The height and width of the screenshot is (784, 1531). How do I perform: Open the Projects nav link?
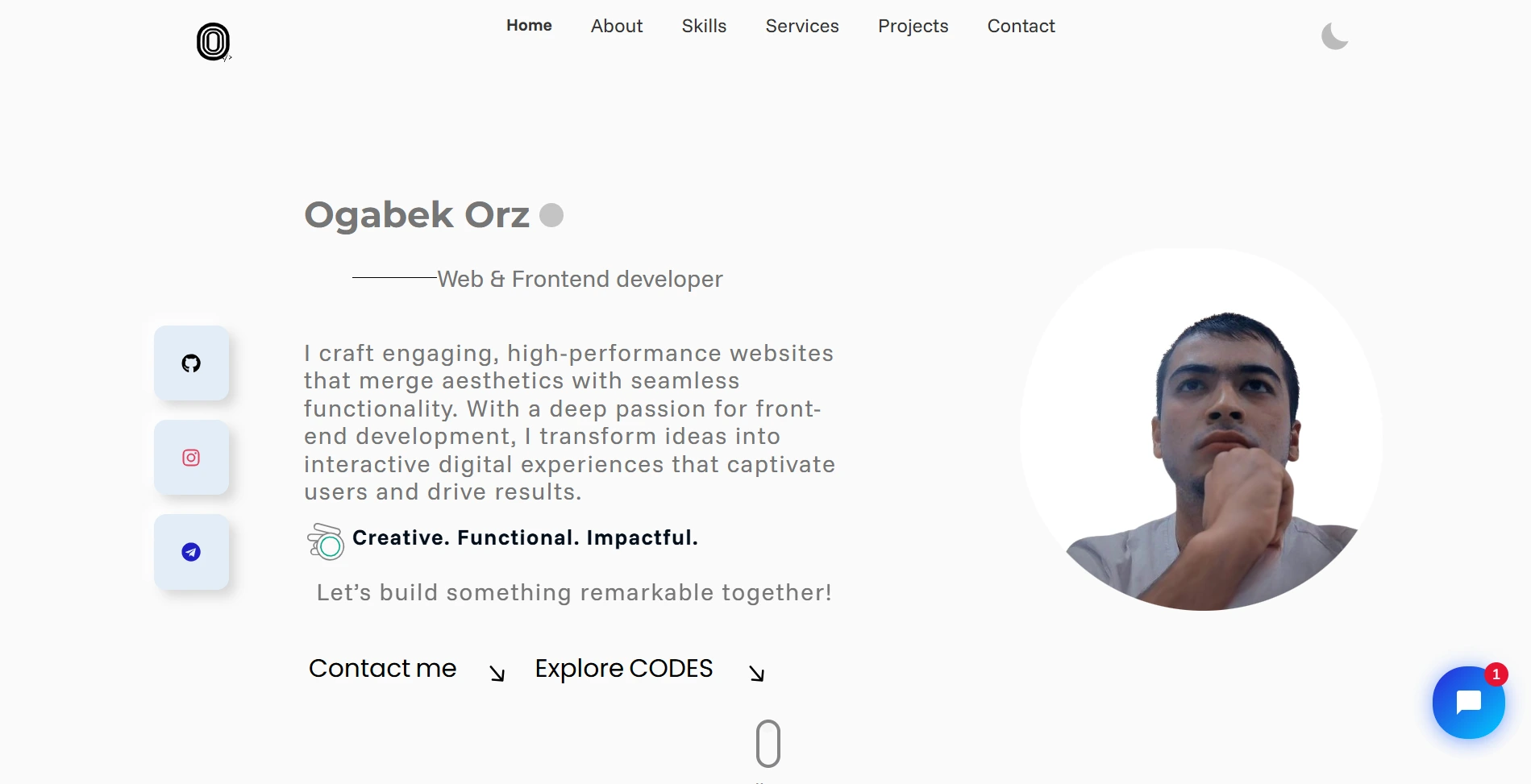click(913, 26)
